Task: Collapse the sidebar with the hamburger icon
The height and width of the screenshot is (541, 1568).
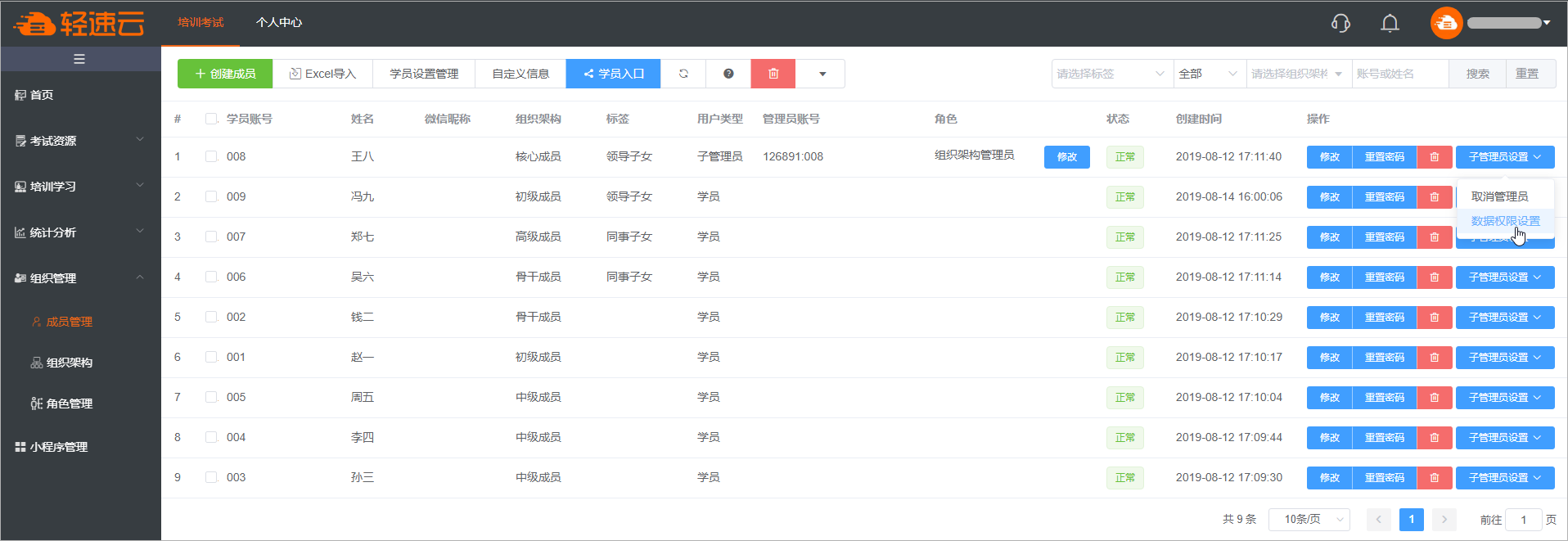Action: tap(79, 59)
